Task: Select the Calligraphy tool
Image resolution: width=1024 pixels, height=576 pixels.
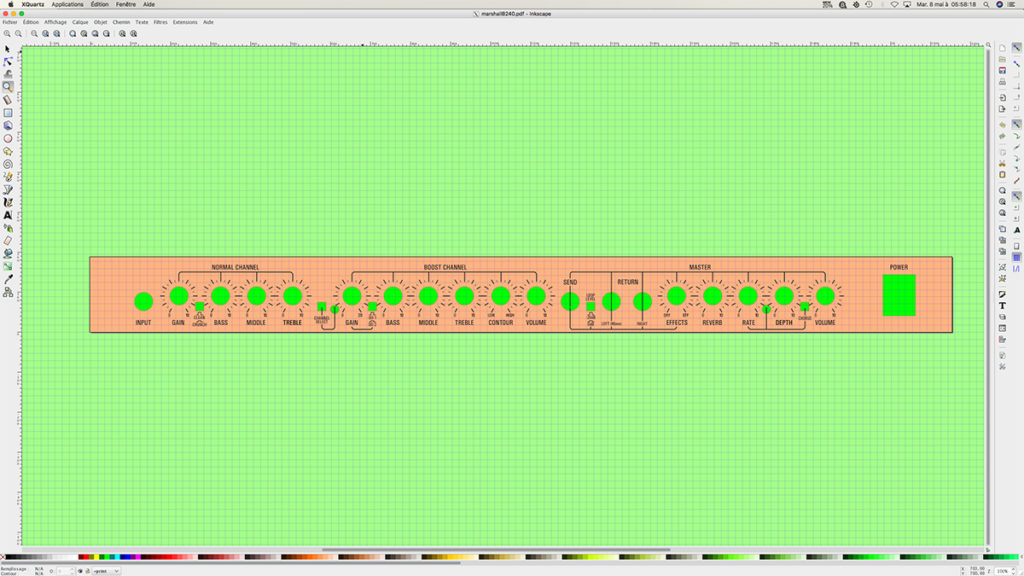Action: tap(8, 202)
